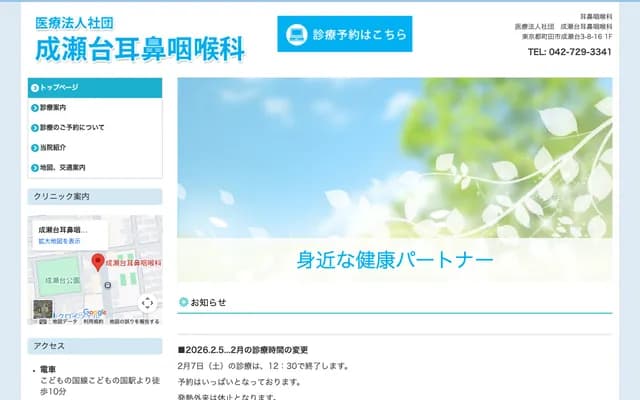Click the map camera controls icon
640x400 pixels.
[x=147, y=303]
